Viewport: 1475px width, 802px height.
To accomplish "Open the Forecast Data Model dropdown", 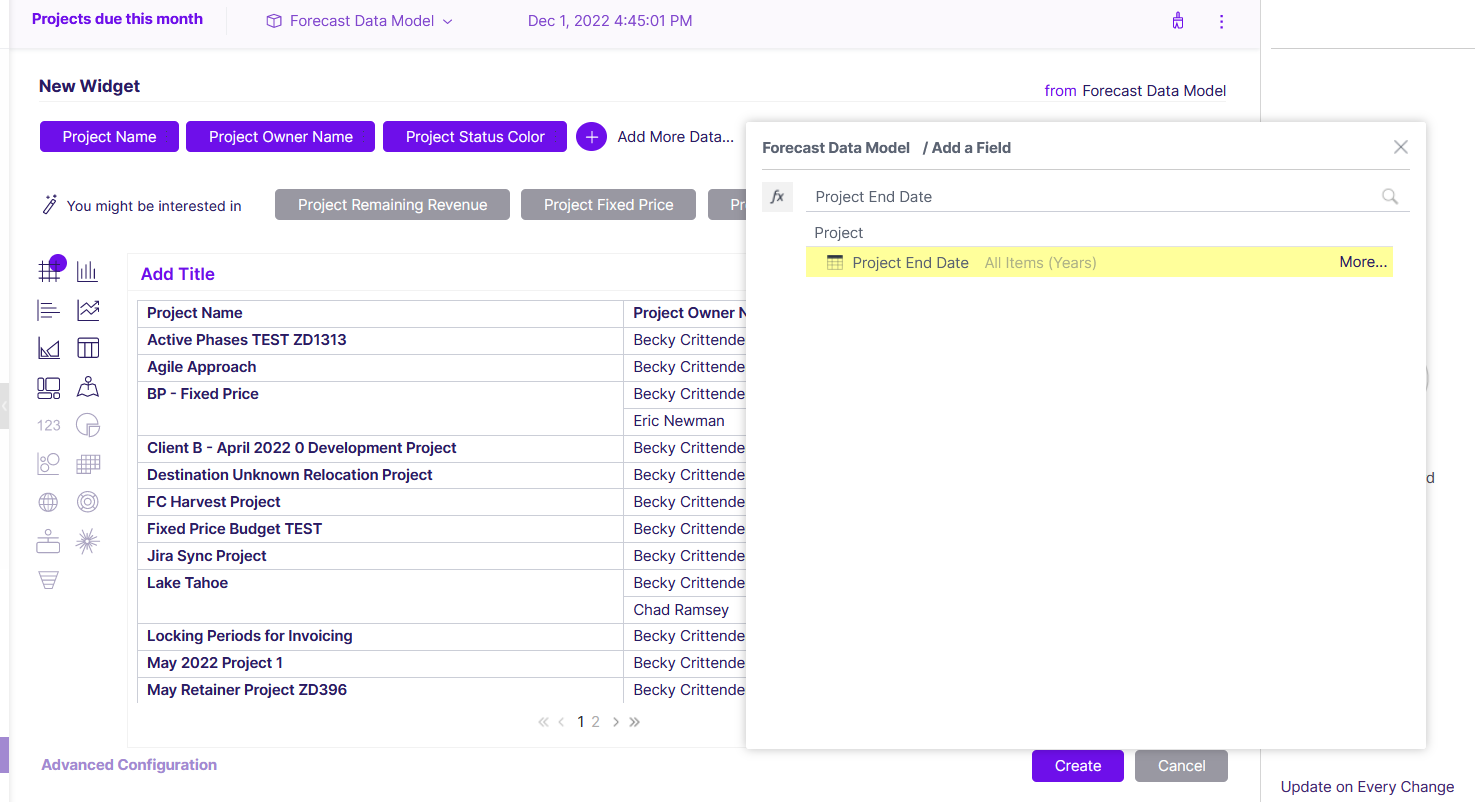I will point(359,21).
